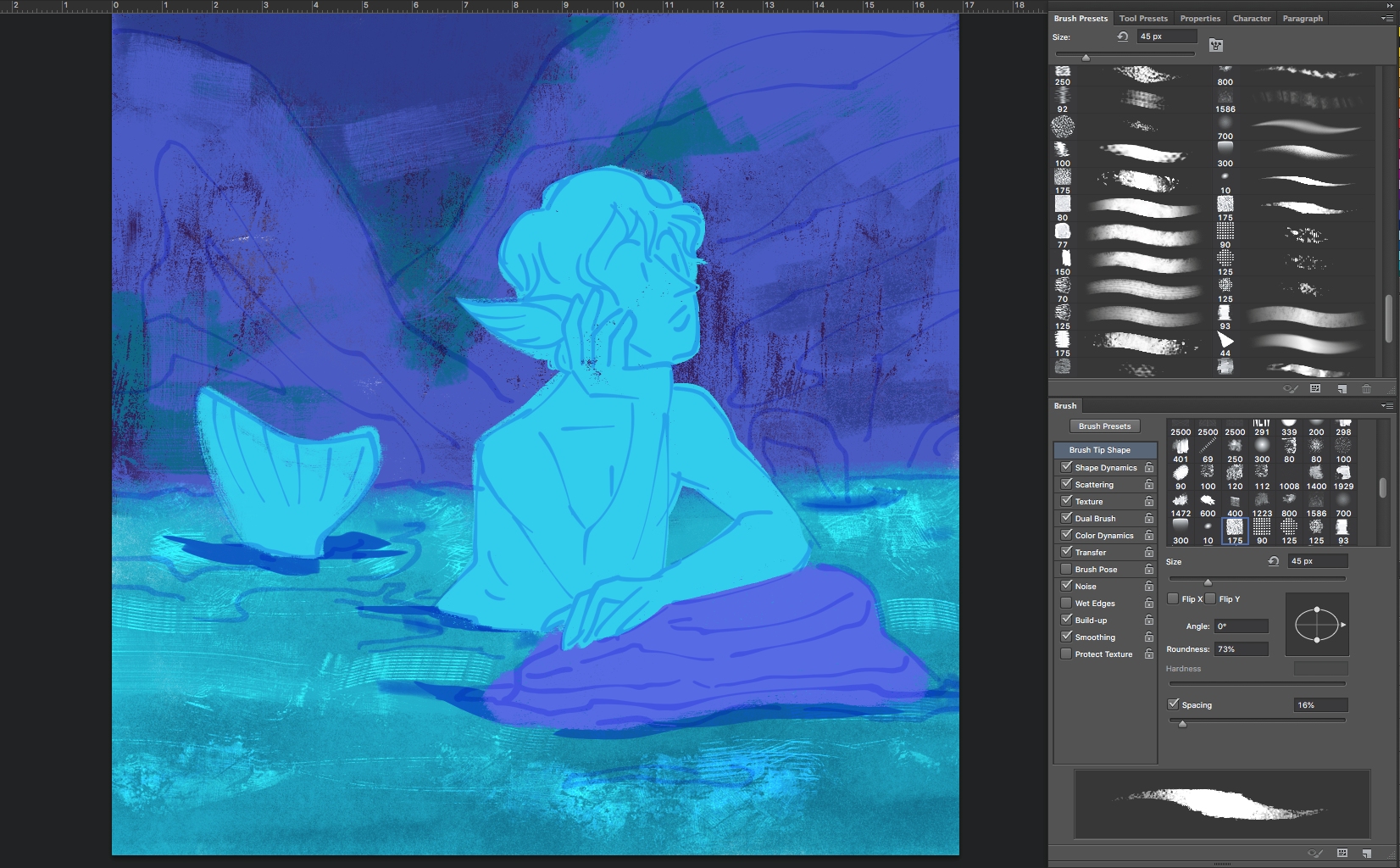Viewport: 1400px width, 868px height.
Task: Open the Brush Presets panel flyout menu
Action: coord(1386,18)
